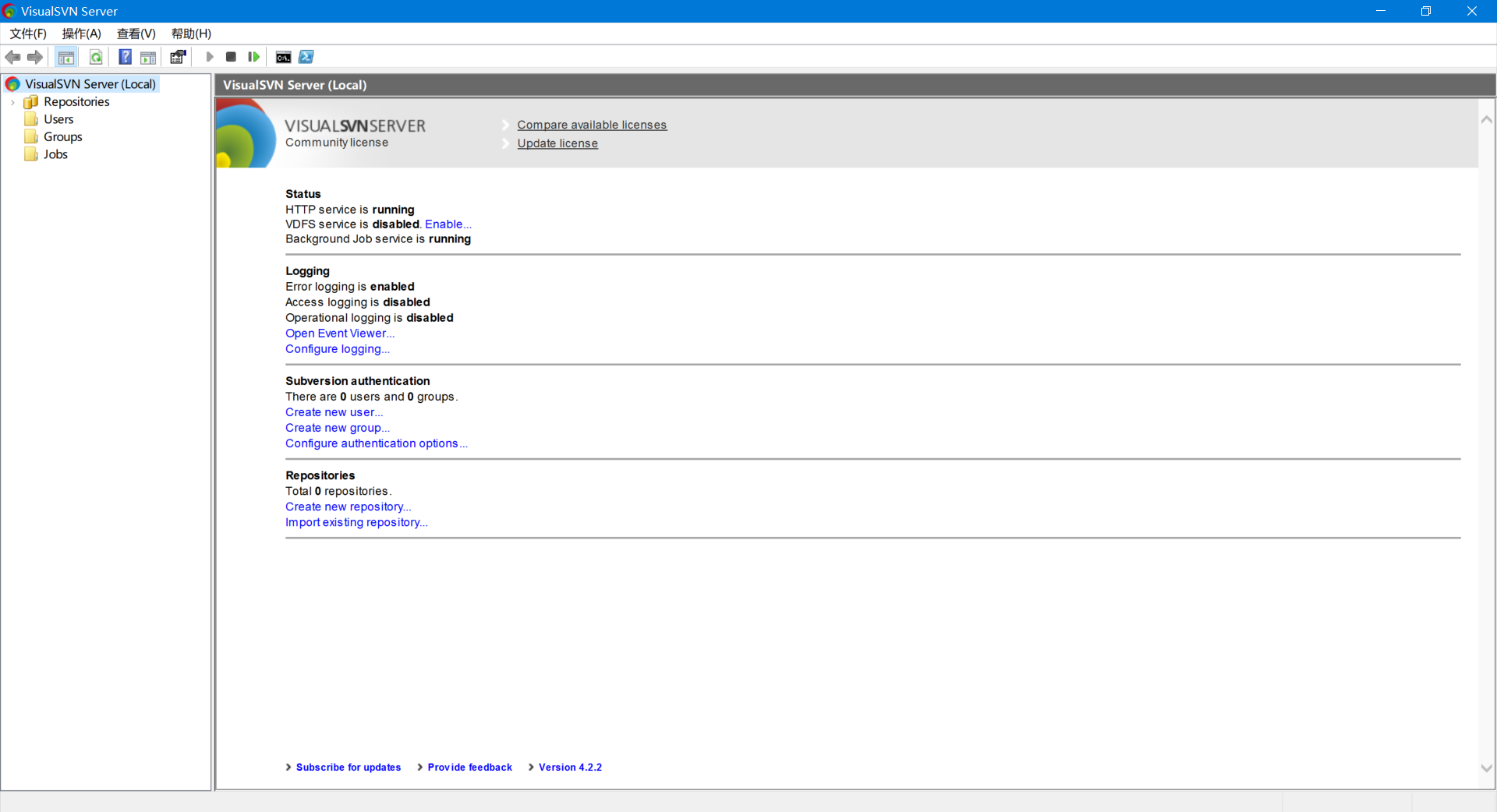Click Create new group... link
Image resolution: width=1497 pixels, height=812 pixels.
point(338,428)
